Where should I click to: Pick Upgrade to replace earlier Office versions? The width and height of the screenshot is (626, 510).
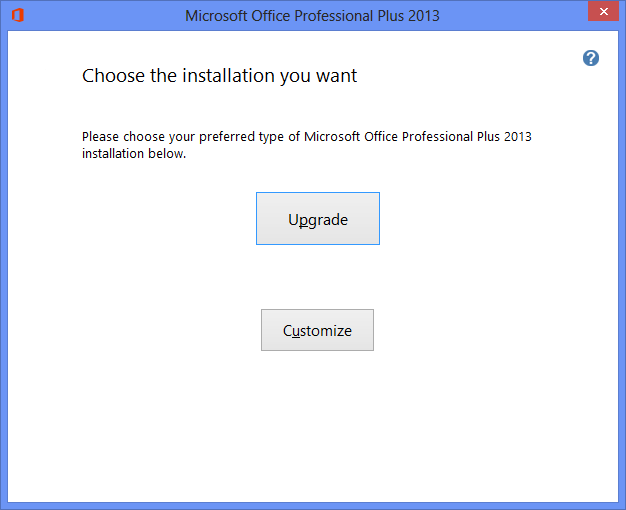pos(318,218)
